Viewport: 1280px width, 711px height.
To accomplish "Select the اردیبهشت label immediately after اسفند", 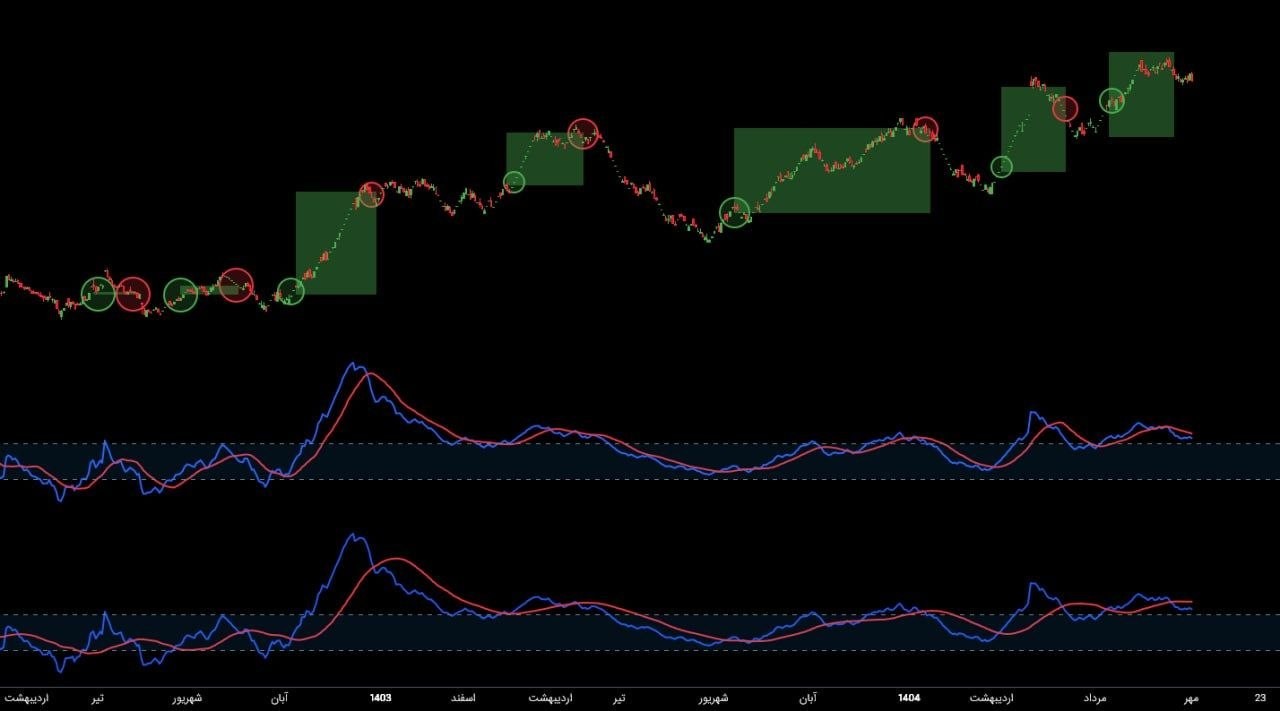I will [550, 698].
